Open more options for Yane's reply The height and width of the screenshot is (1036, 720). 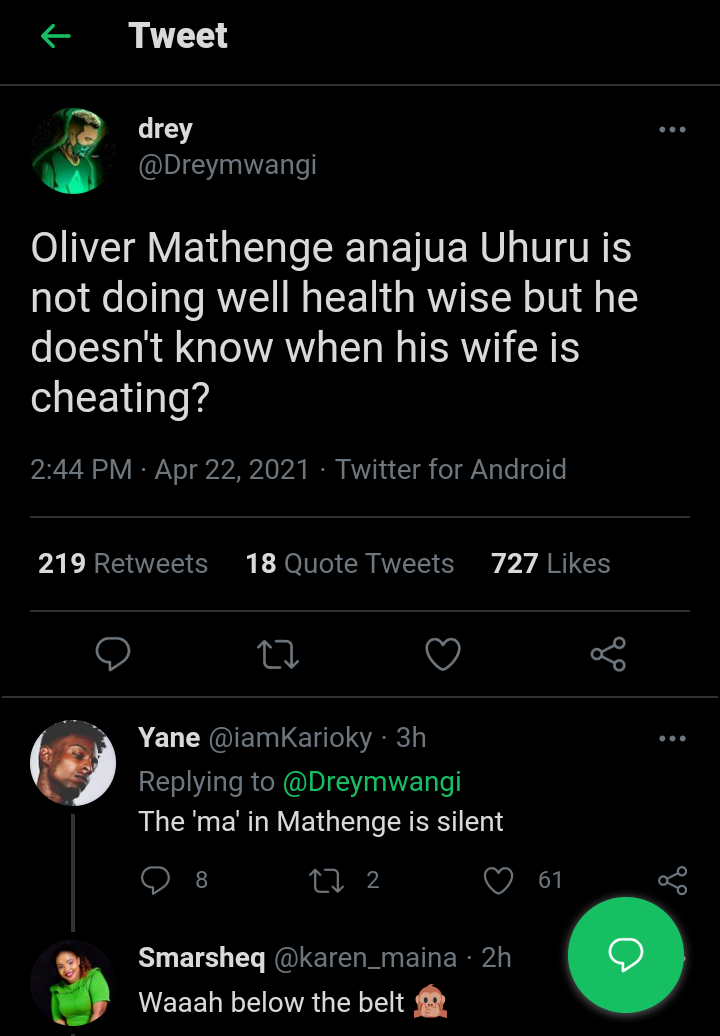pyautogui.click(x=672, y=739)
